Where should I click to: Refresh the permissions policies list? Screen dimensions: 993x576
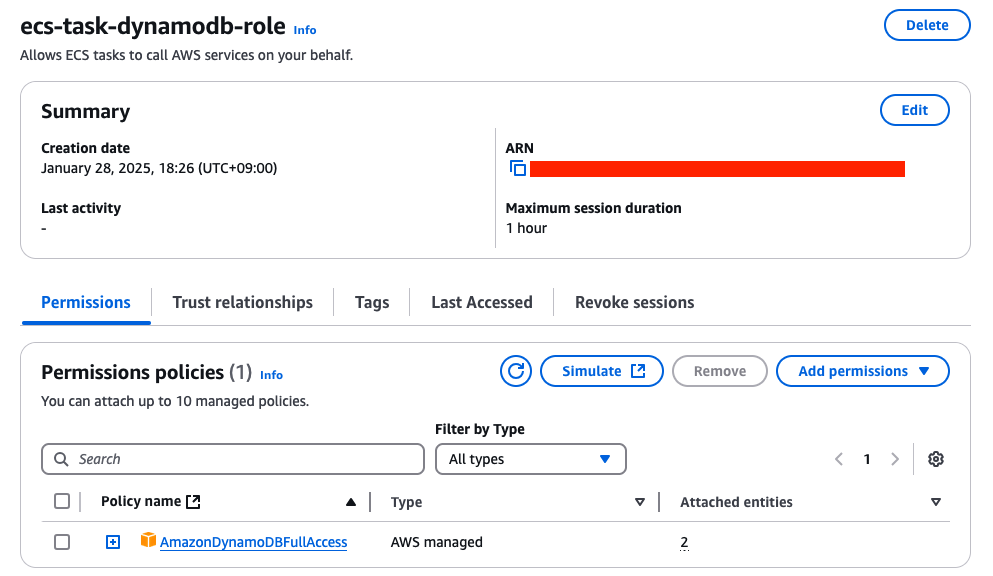(516, 371)
